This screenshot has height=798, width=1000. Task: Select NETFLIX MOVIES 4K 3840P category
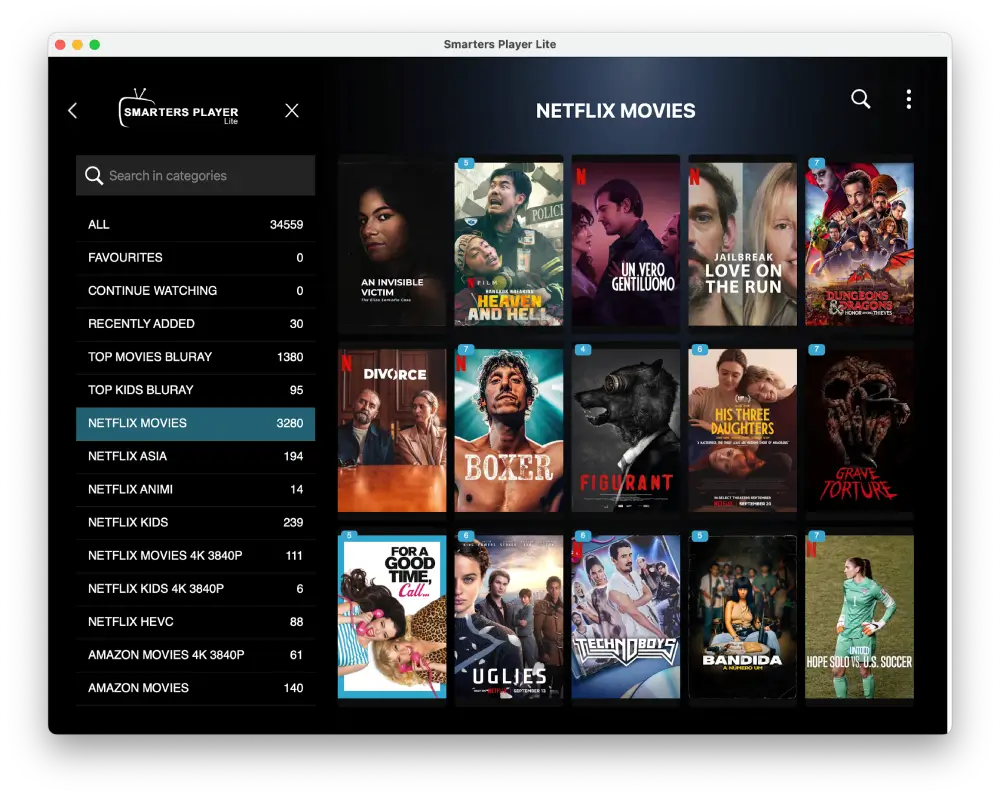195,556
